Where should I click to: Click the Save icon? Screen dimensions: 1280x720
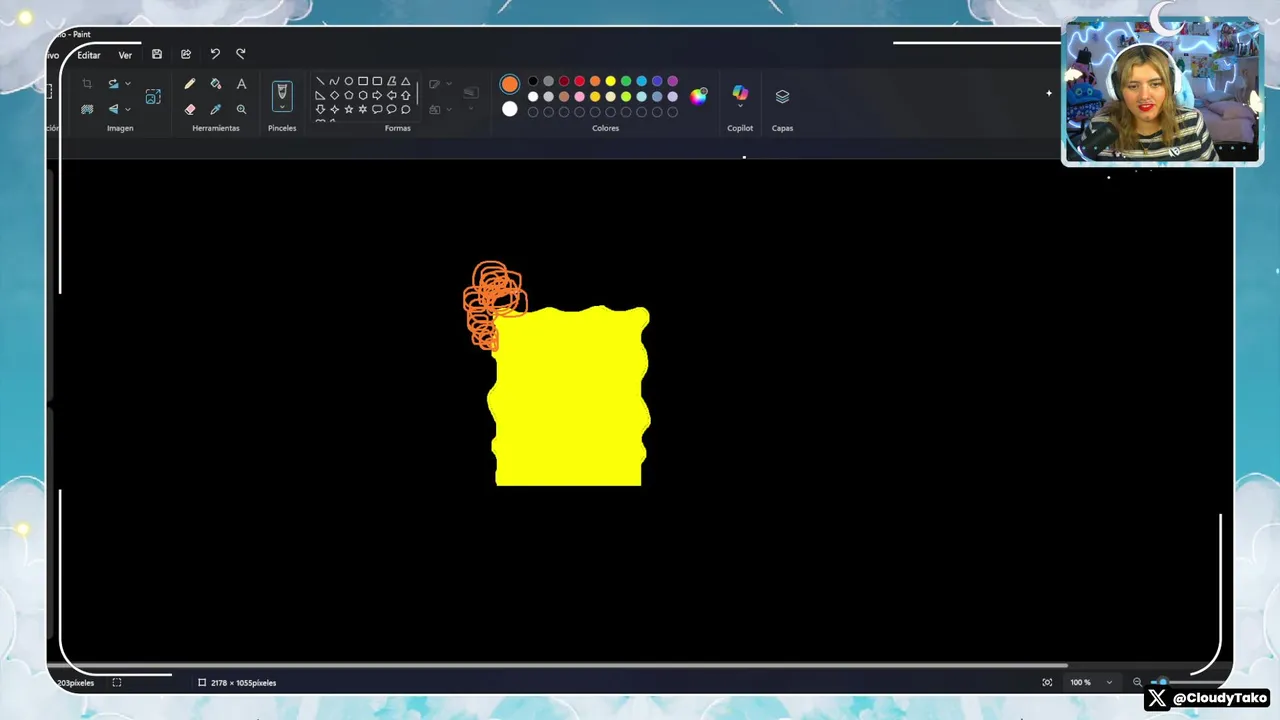[157, 54]
